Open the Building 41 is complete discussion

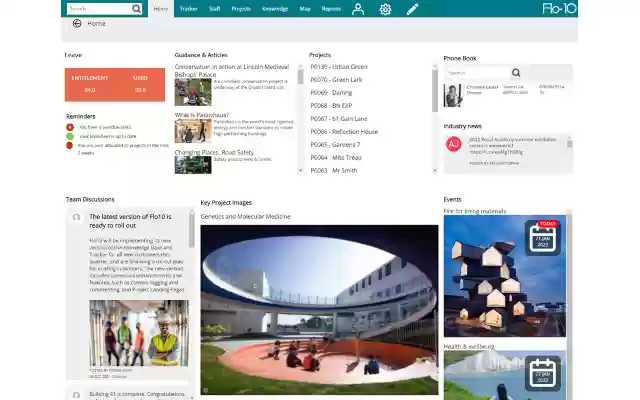pyautogui.click(x=137, y=394)
